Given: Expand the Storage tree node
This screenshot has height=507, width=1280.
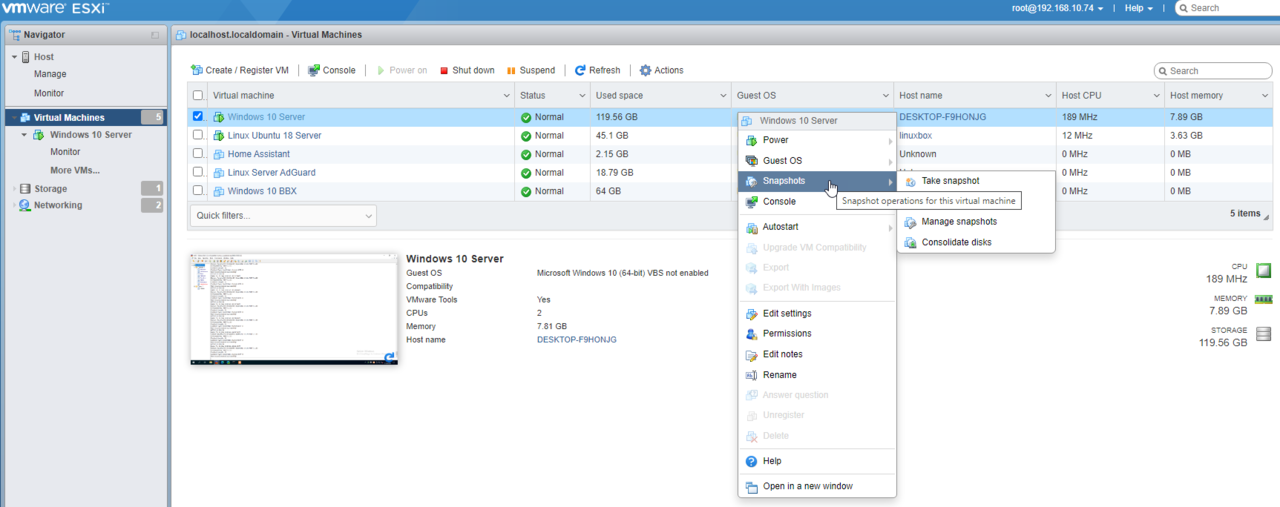Looking at the screenshot, I should 14,188.
